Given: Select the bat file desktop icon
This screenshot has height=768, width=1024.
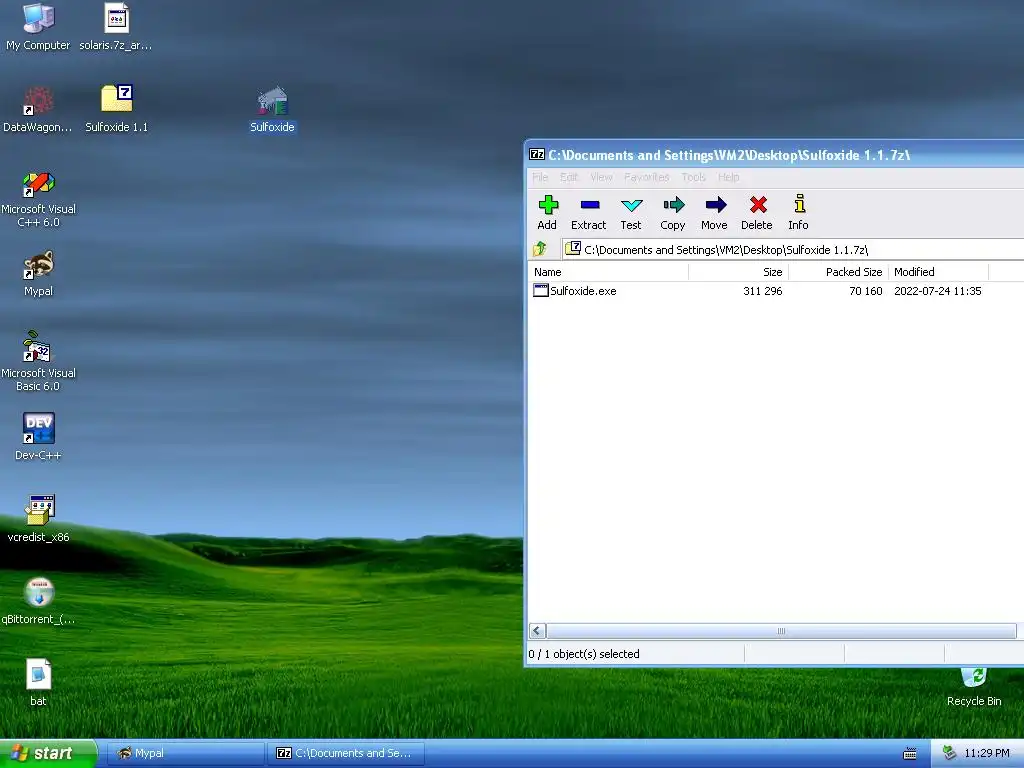Looking at the screenshot, I should pyautogui.click(x=38, y=674).
